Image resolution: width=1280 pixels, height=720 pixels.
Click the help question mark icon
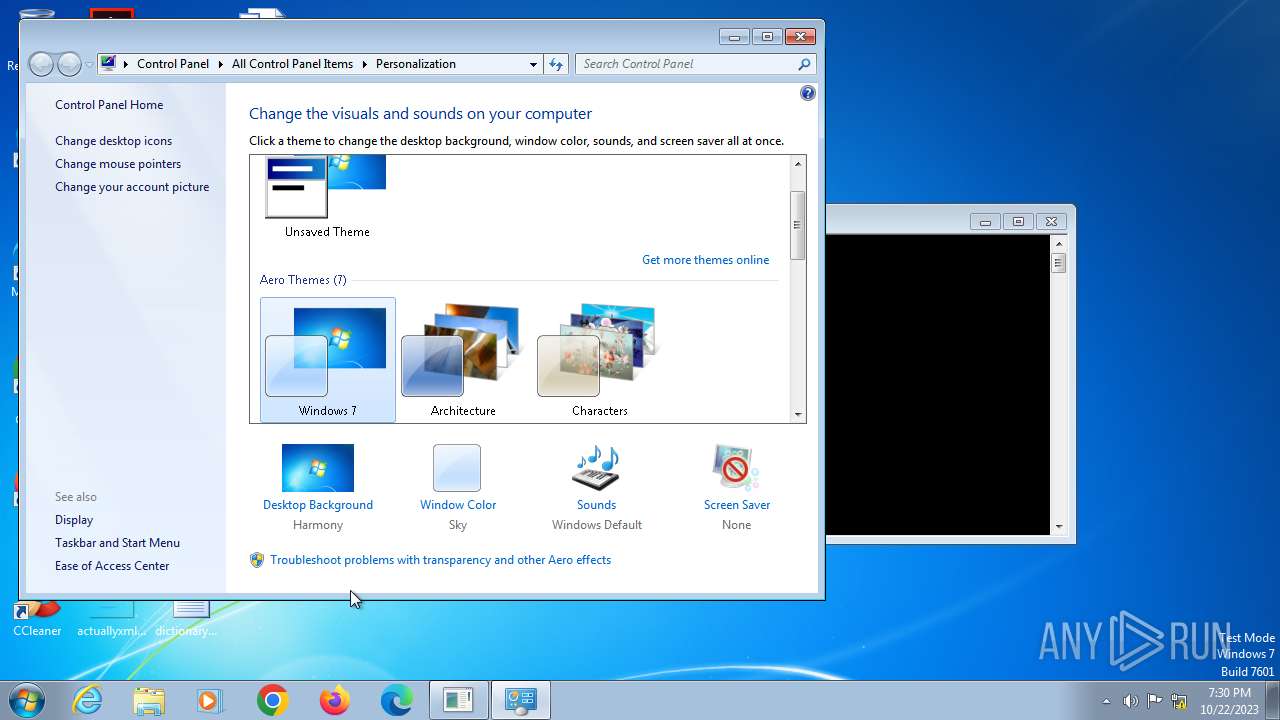[808, 93]
